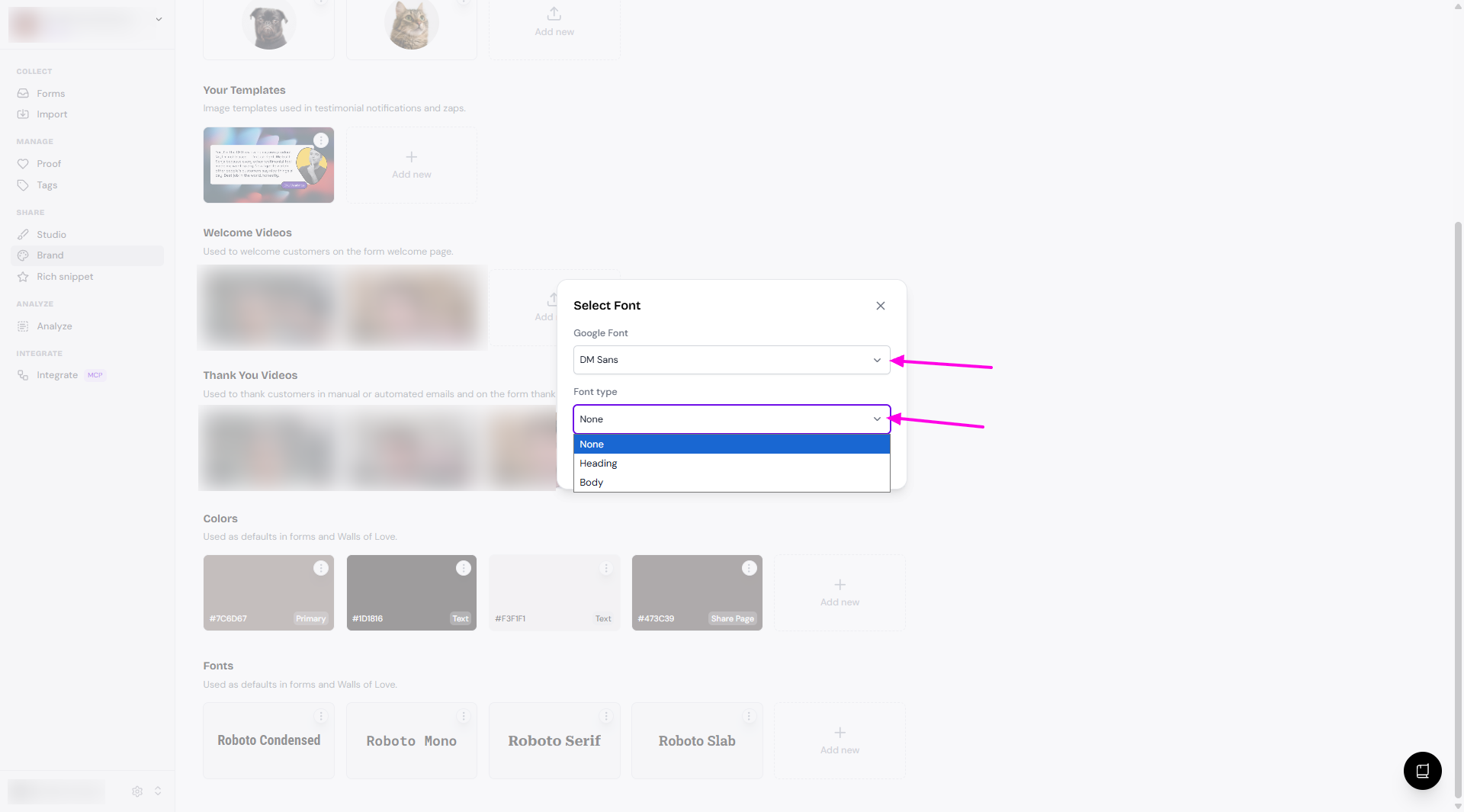Click the Font type dropdown
Viewport: 1464px width, 812px height.
click(730, 419)
